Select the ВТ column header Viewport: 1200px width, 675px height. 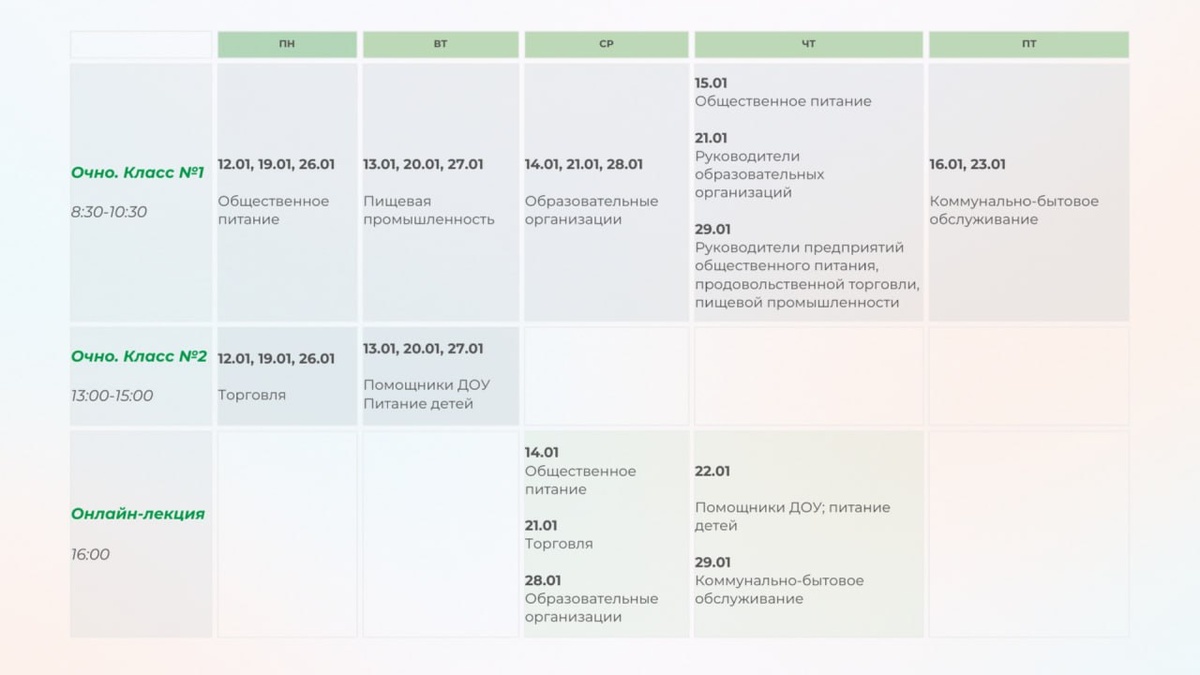(x=440, y=45)
